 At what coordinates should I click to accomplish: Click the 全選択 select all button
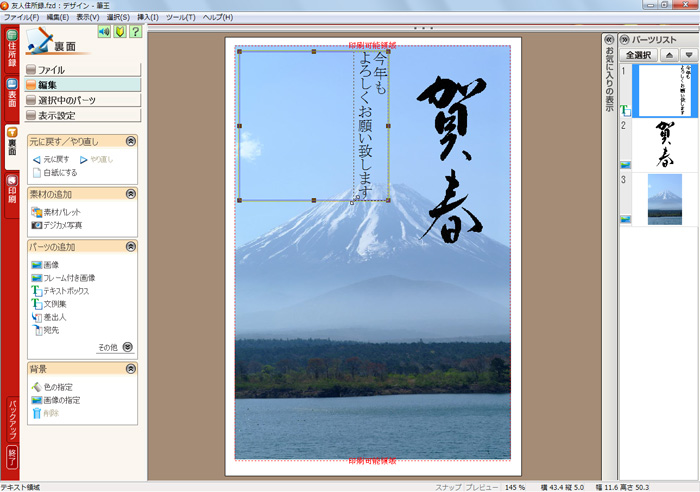pos(637,55)
